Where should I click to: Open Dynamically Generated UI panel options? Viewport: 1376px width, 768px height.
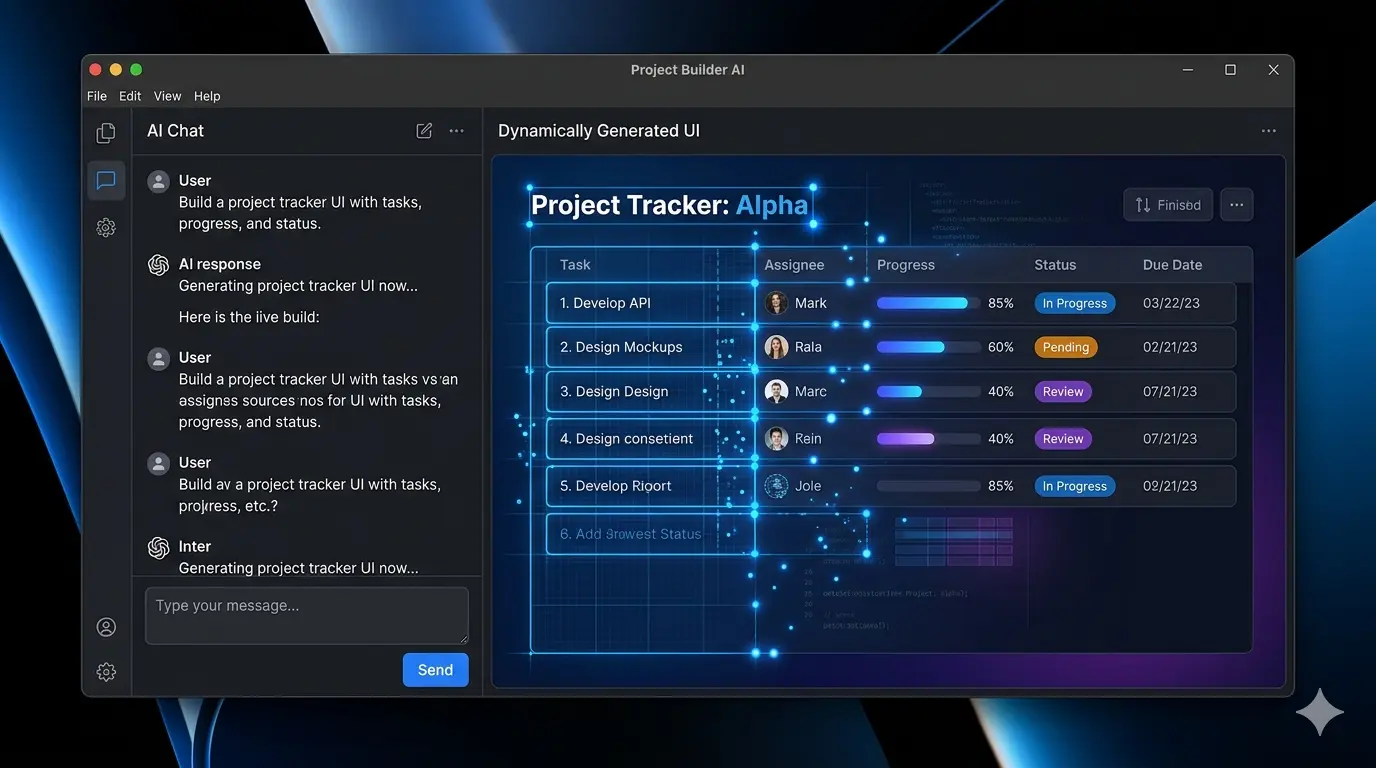pyautogui.click(x=1268, y=131)
